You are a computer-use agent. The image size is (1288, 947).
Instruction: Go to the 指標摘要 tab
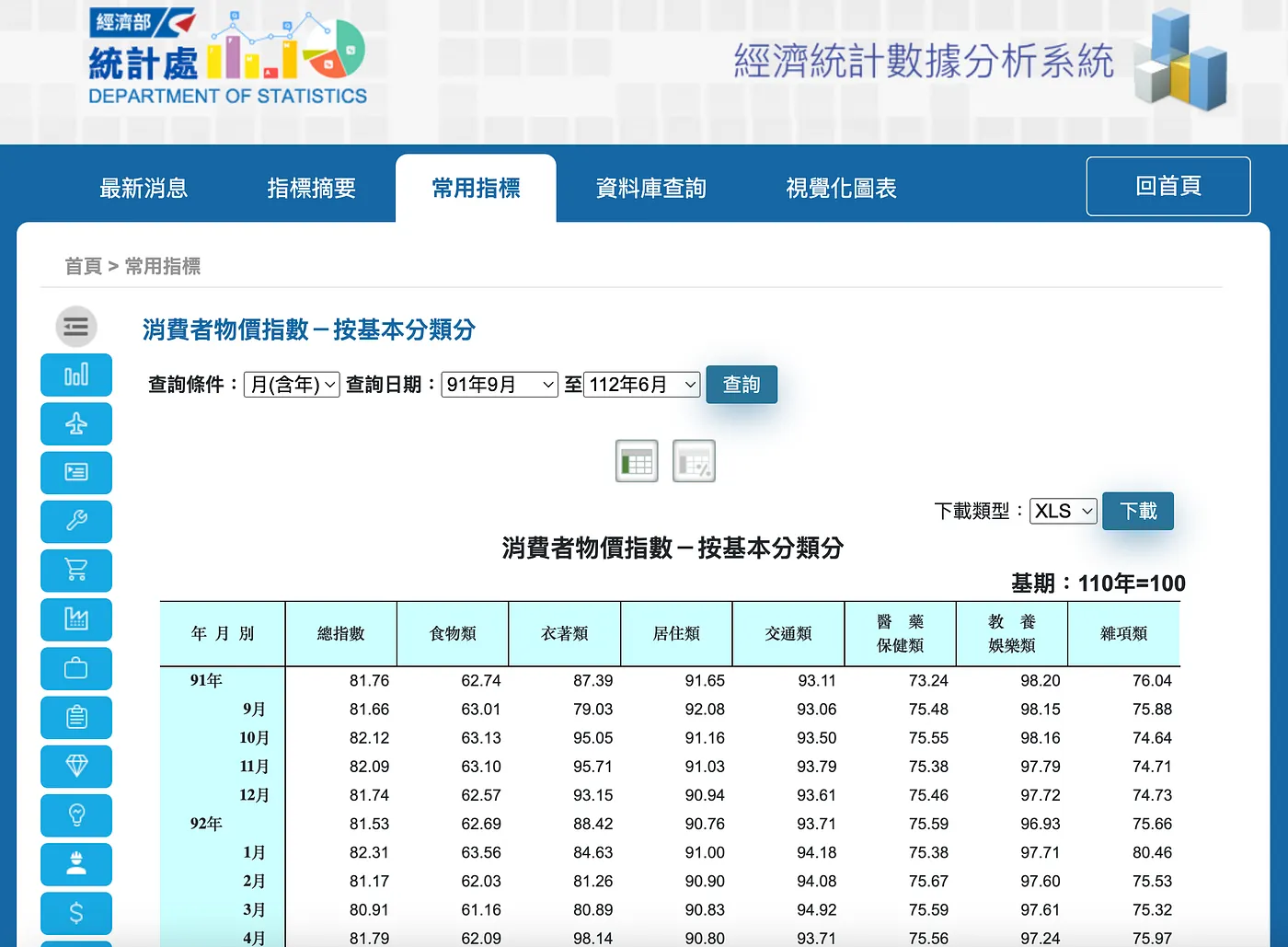coord(312,188)
